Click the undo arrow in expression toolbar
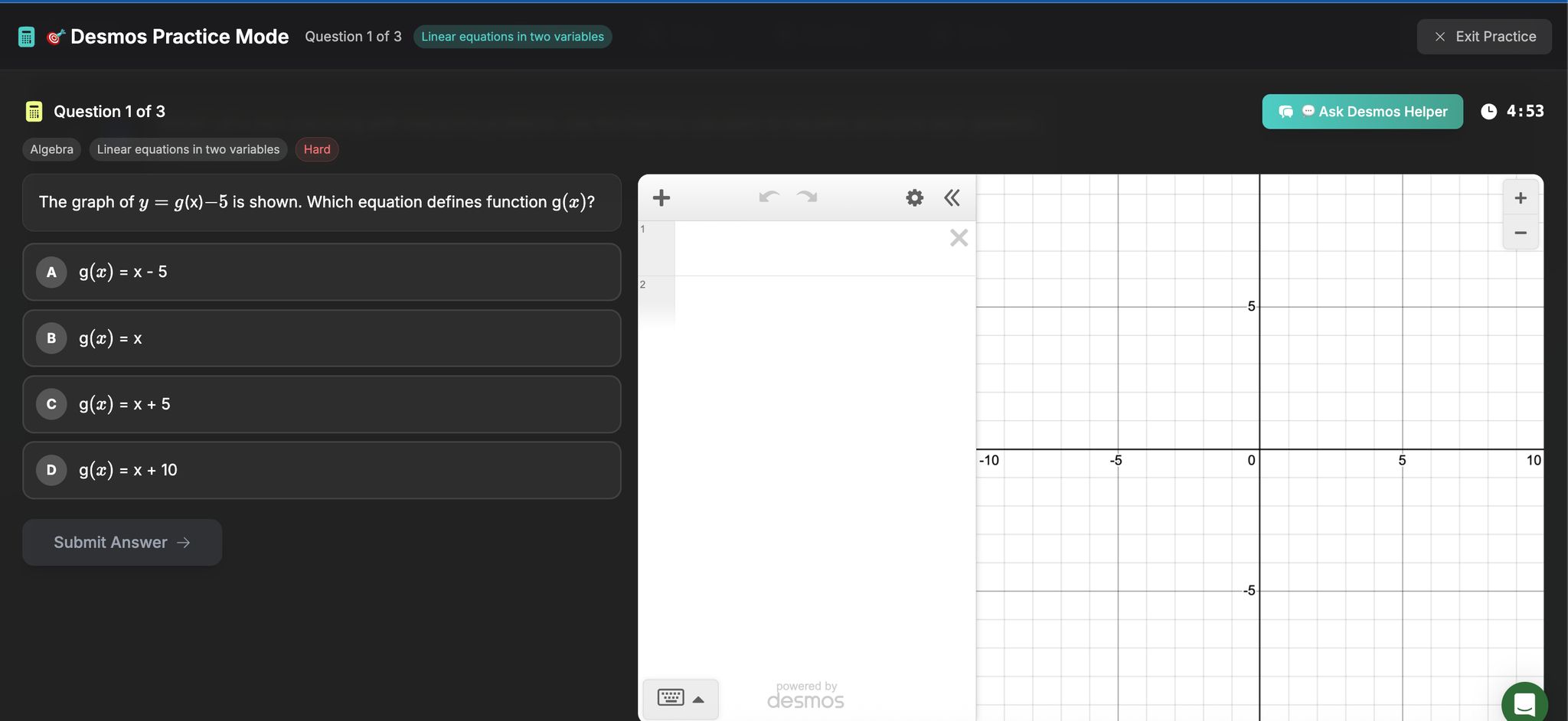1568x721 pixels. pyautogui.click(x=769, y=197)
